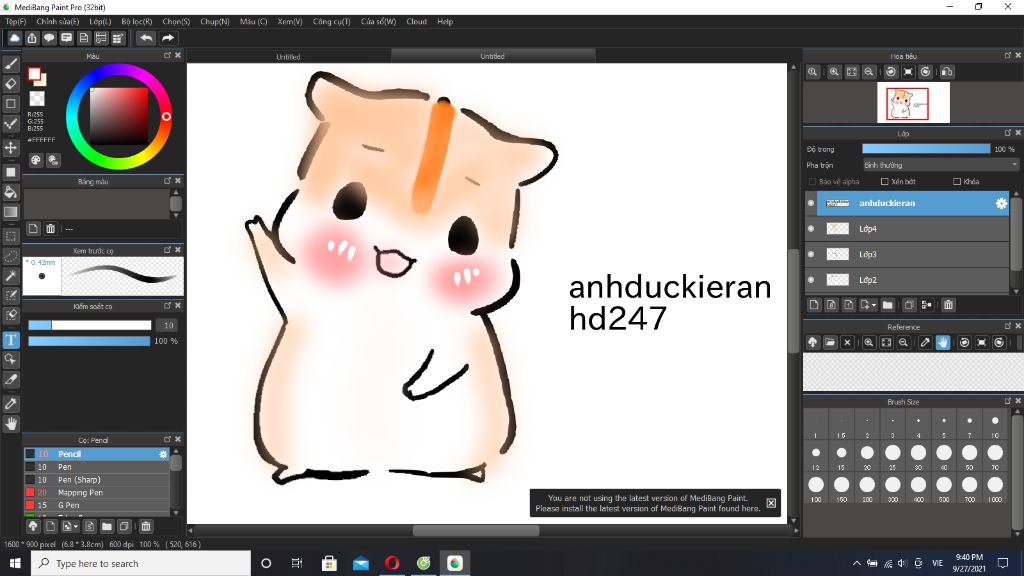
Task: Click the foreground color swatch
Action: coord(35,74)
